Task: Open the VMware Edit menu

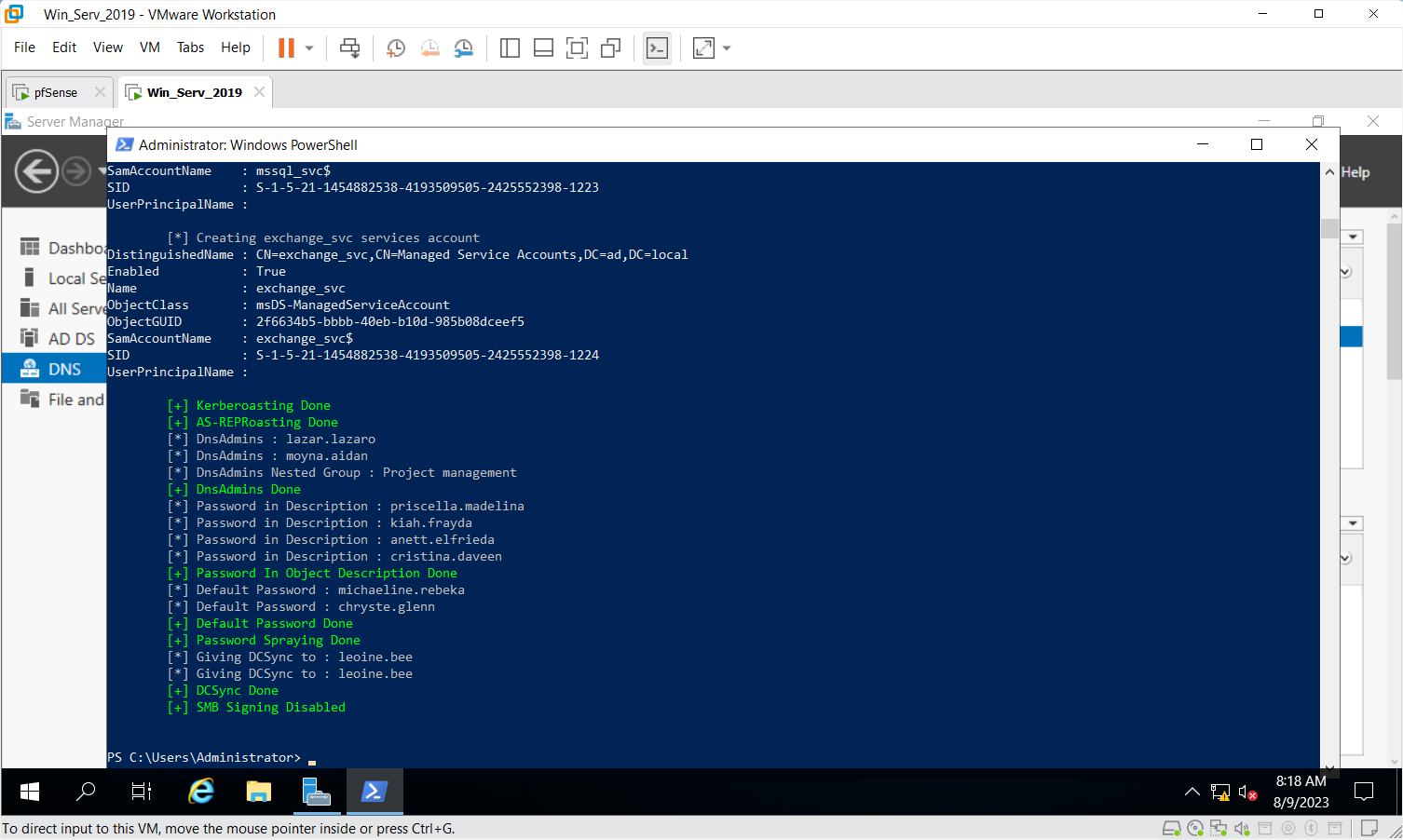Action: point(64,47)
